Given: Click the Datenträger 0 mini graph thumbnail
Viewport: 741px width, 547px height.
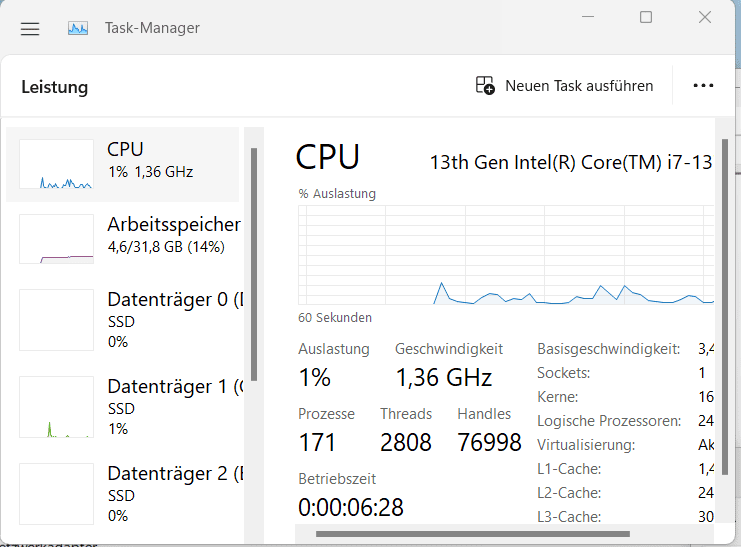Looking at the screenshot, I should coord(56,320).
